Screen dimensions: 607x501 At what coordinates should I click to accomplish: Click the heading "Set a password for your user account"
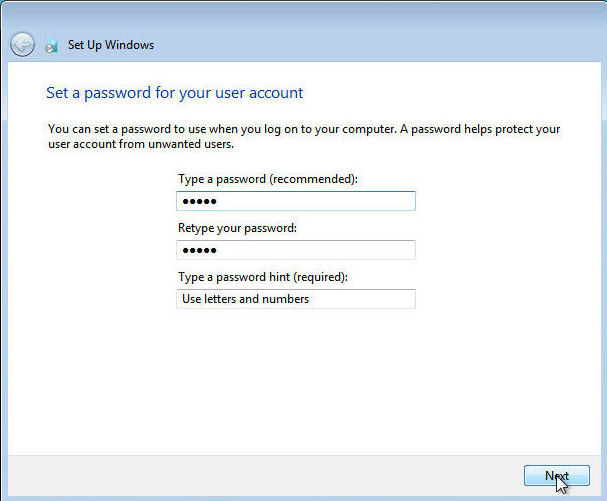[x=174, y=93]
